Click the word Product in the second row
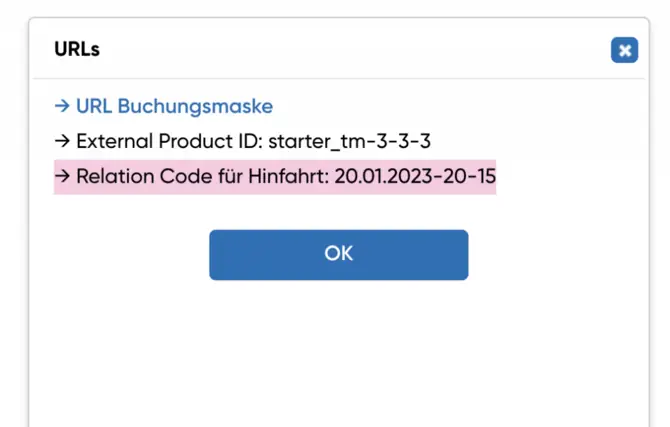This screenshot has height=427, width=670. tap(192, 141)
